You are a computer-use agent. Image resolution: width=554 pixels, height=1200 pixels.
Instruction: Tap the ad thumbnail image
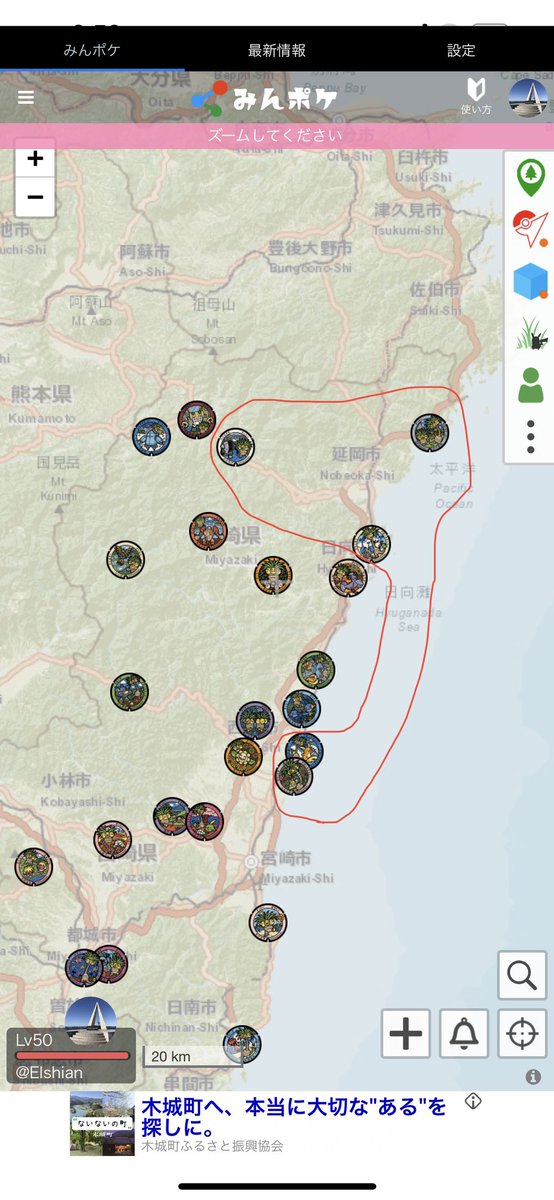(x=101, y=1124)
